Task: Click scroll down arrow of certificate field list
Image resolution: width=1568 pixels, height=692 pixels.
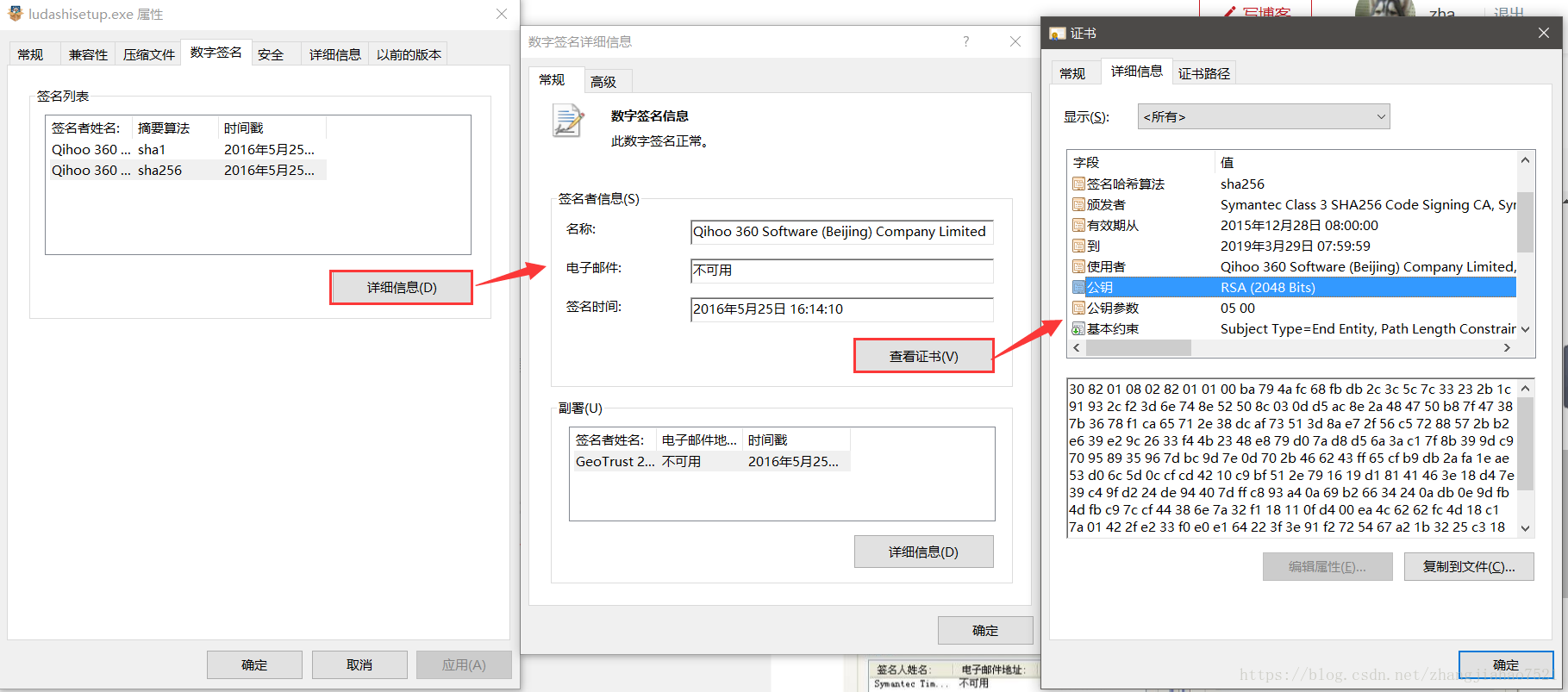Action: 1525,329
